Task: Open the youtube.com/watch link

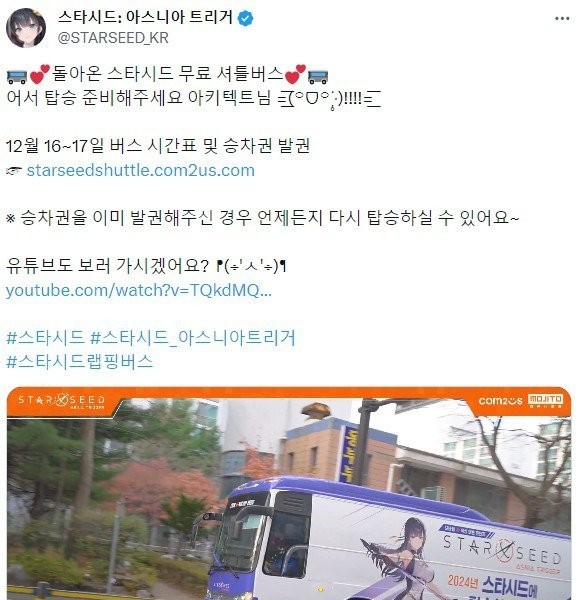Action: point(139,290)
